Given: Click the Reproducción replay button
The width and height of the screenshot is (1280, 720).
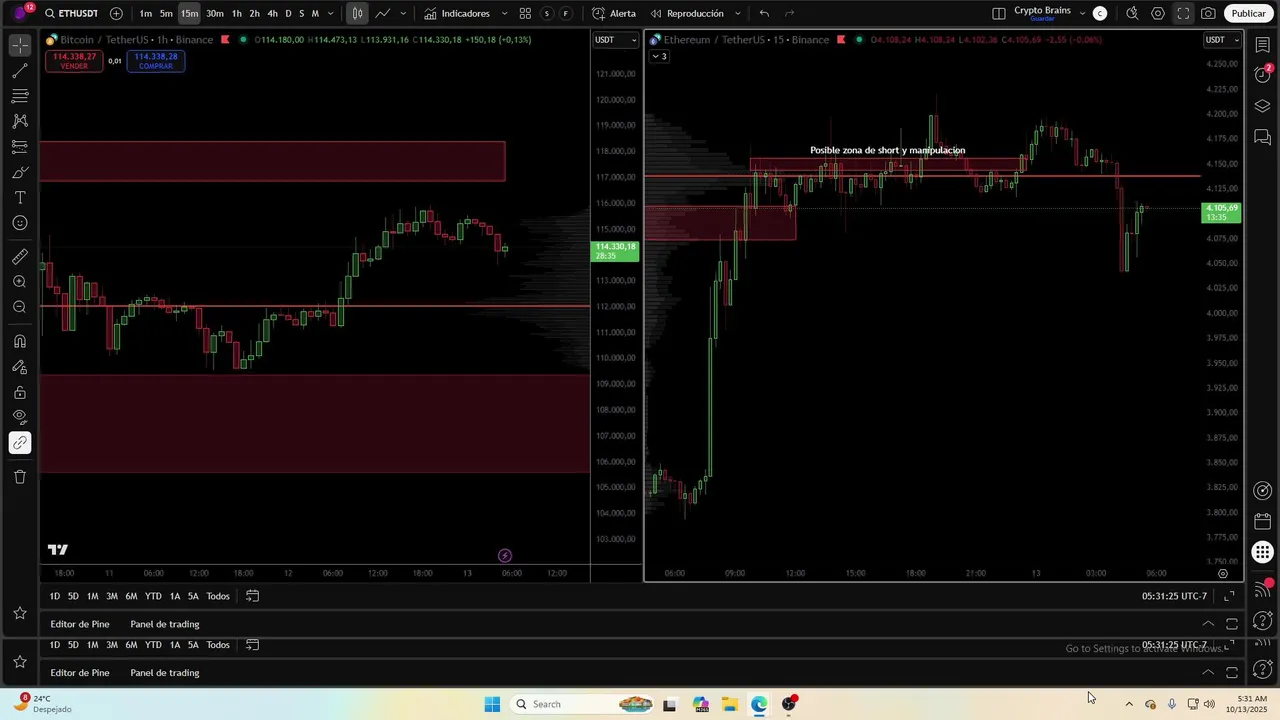Looking at the screenshot, I should (x=687, y=14).
